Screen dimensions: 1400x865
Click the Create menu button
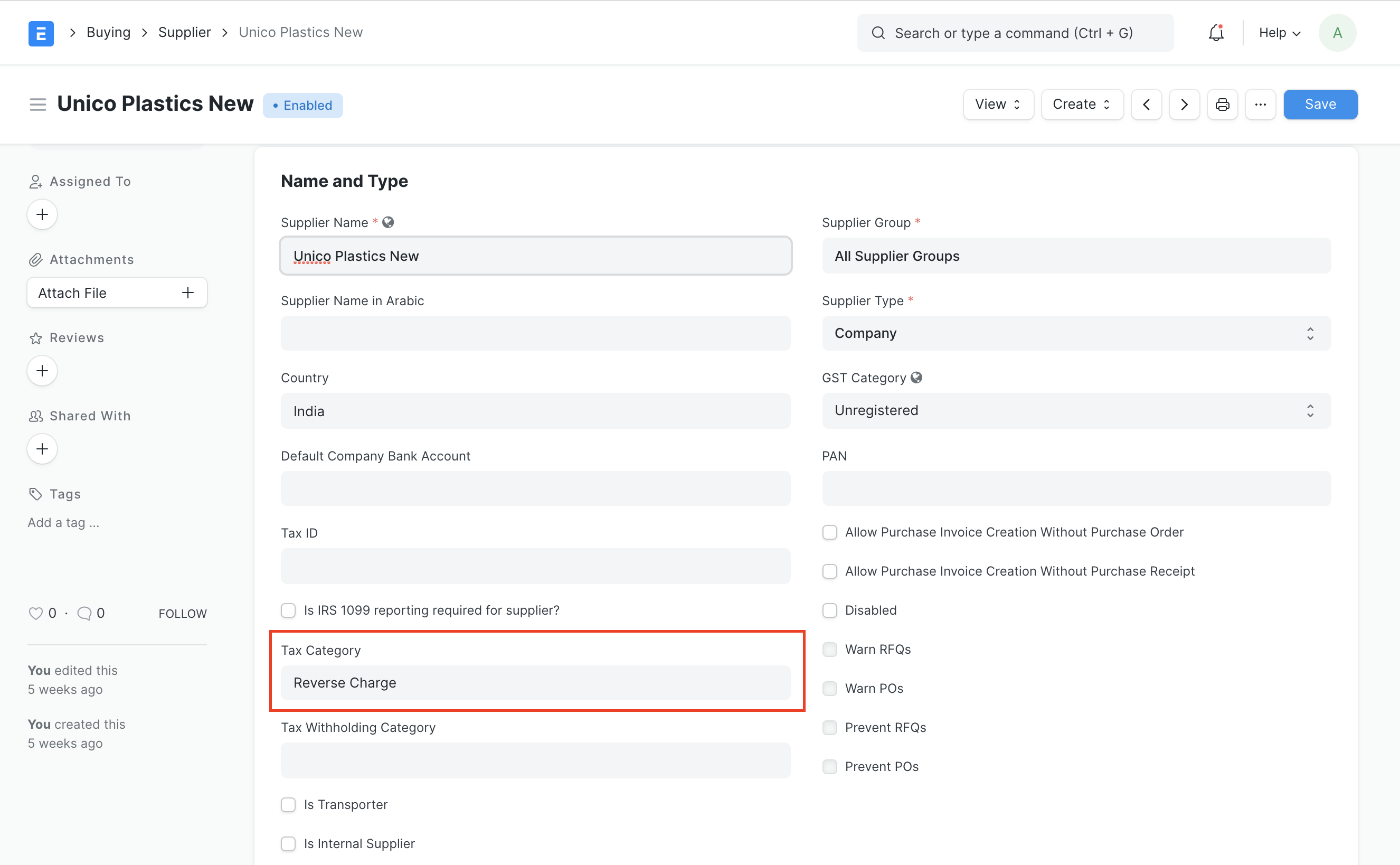(x=1082, y=104)
